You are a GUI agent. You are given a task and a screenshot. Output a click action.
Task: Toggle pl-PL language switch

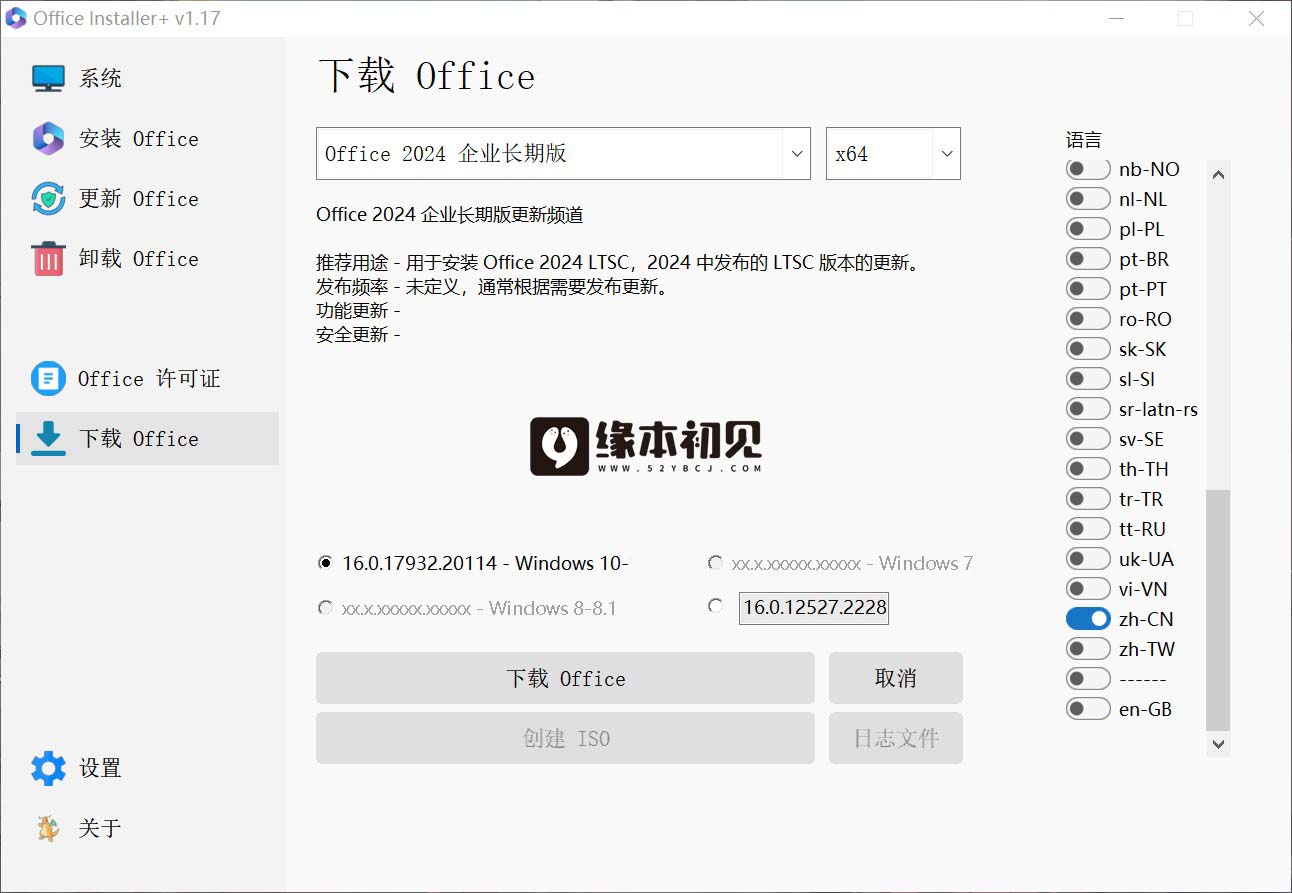[1088, 229]
